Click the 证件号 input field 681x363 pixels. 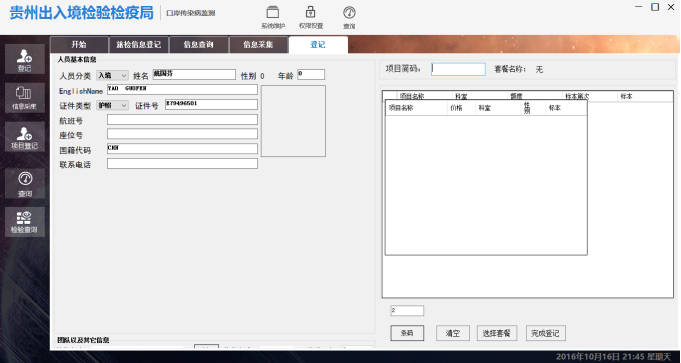tap(211, 105)
